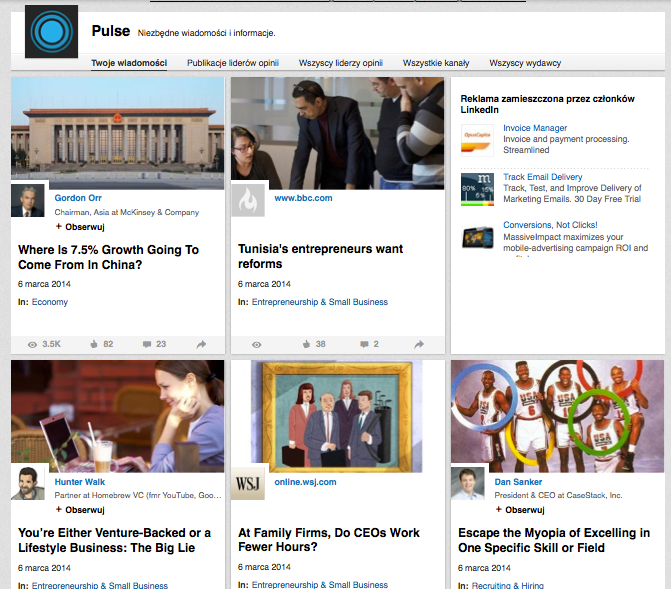Click the views eye icon on Tunisia article
The image size is (671, 589).
[x=256, y=345]
